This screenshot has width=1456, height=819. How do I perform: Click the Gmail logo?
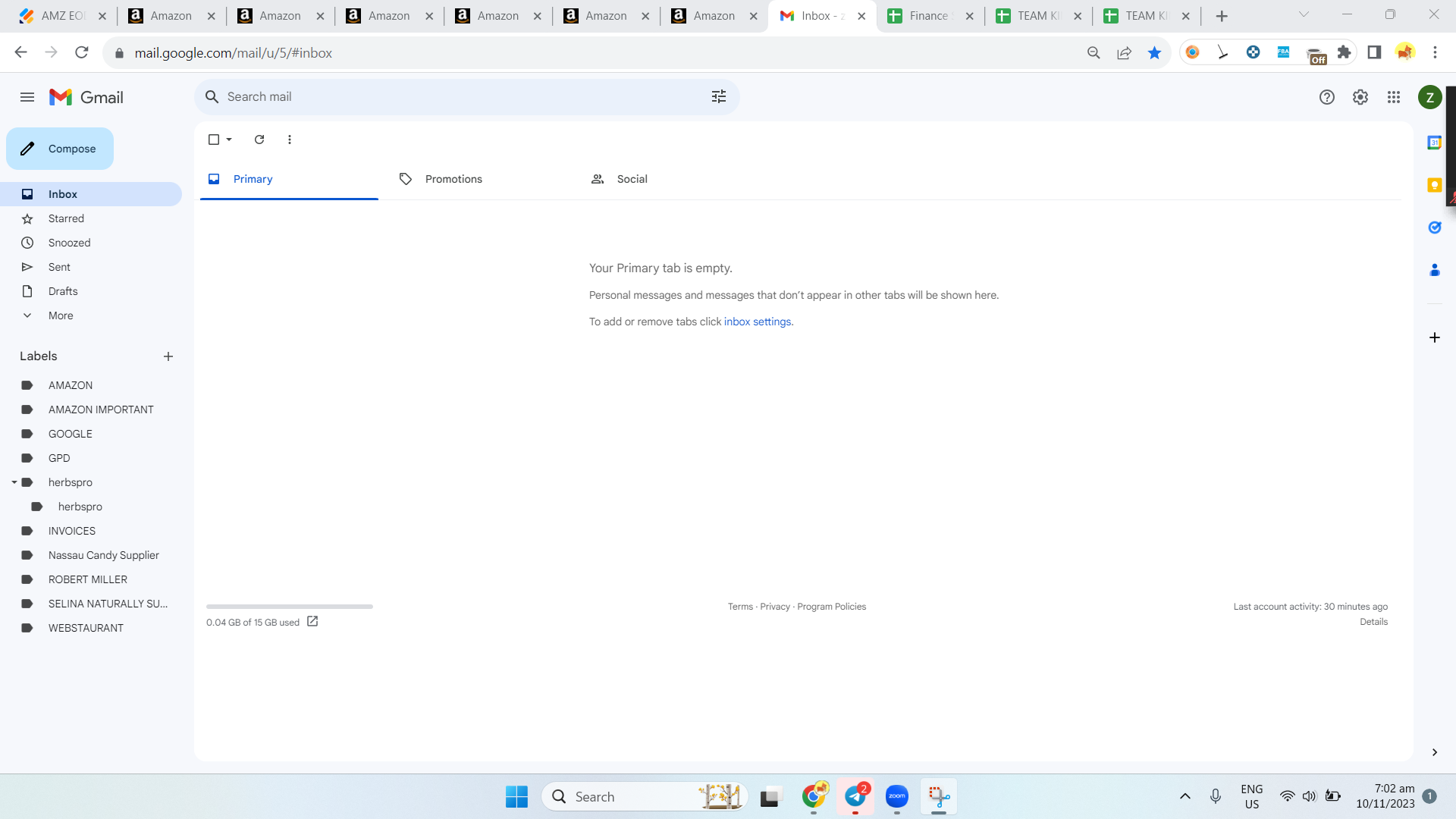click(86, 97)
